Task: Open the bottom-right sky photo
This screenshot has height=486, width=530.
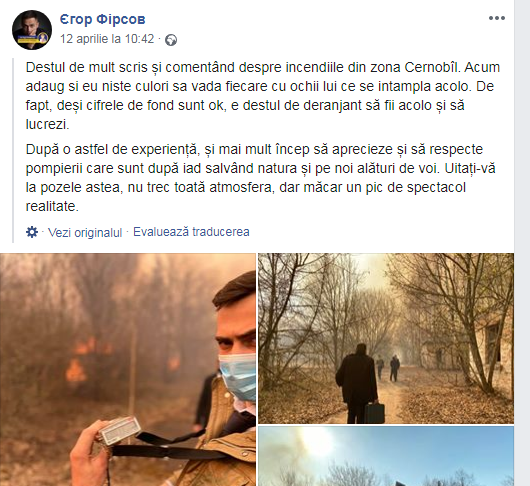Action: coord(386,456)
